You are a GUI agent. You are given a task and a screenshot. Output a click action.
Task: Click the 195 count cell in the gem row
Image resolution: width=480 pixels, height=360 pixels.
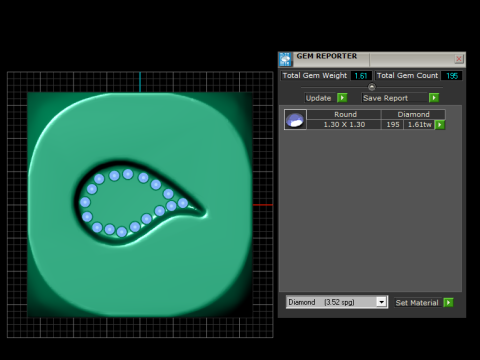click(393, 125)
